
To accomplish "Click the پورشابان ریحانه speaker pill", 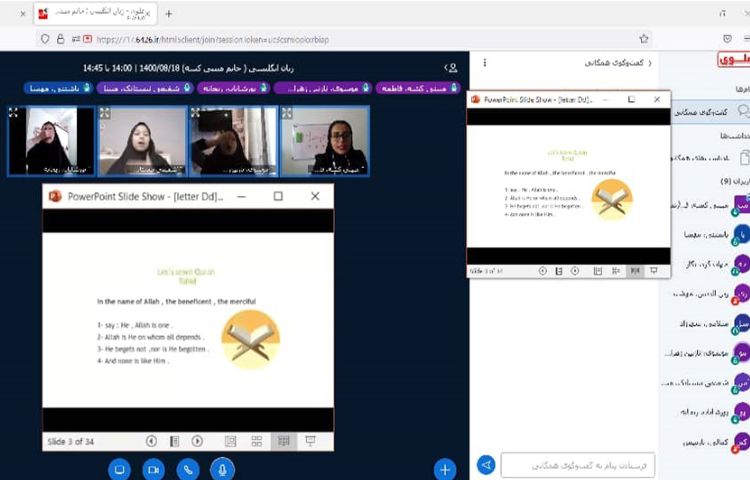I will click(x=233, y=88).
